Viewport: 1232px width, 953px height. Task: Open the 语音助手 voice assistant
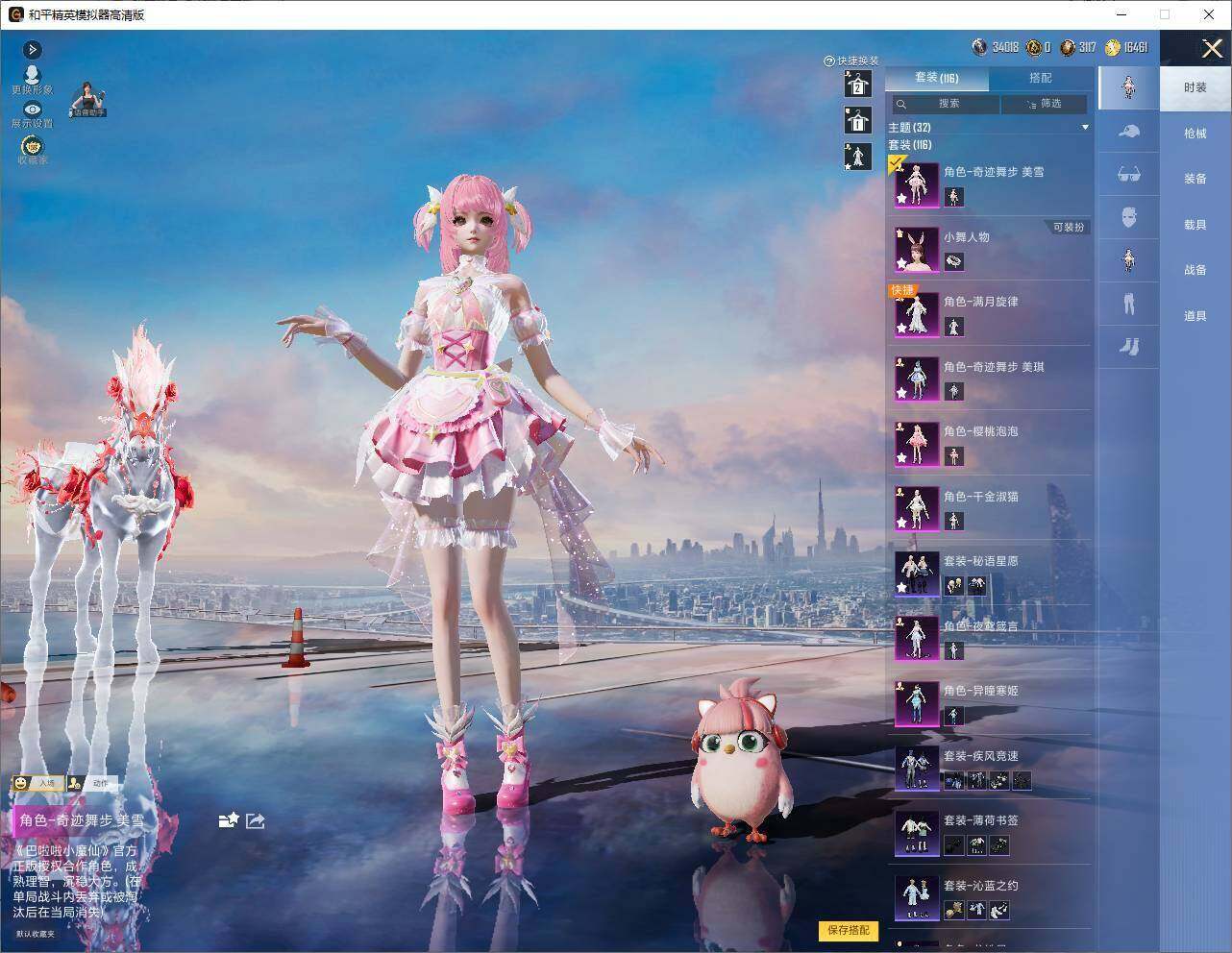click(x=88, y=100)
